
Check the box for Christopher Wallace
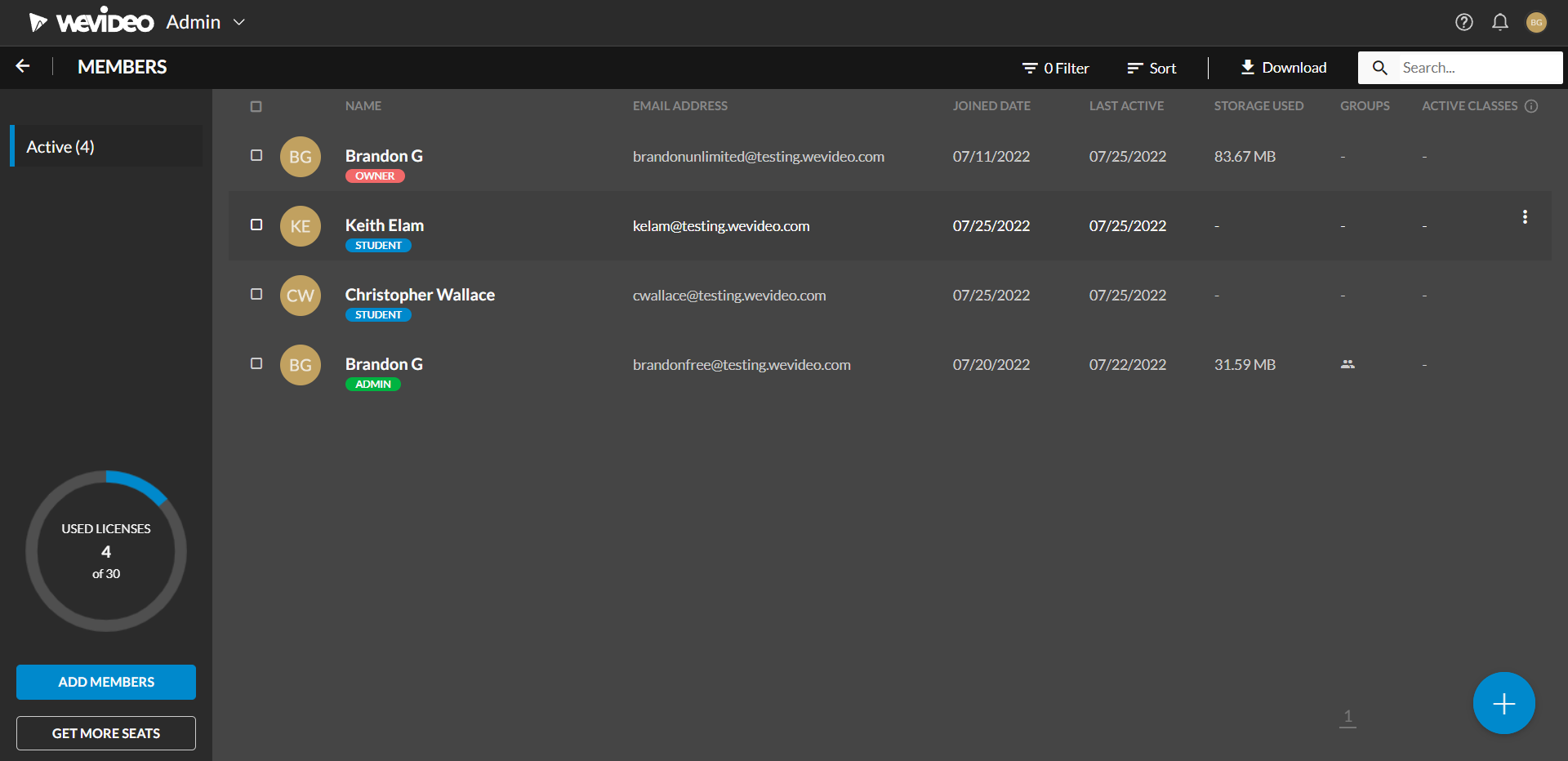[x=256, y=294]
